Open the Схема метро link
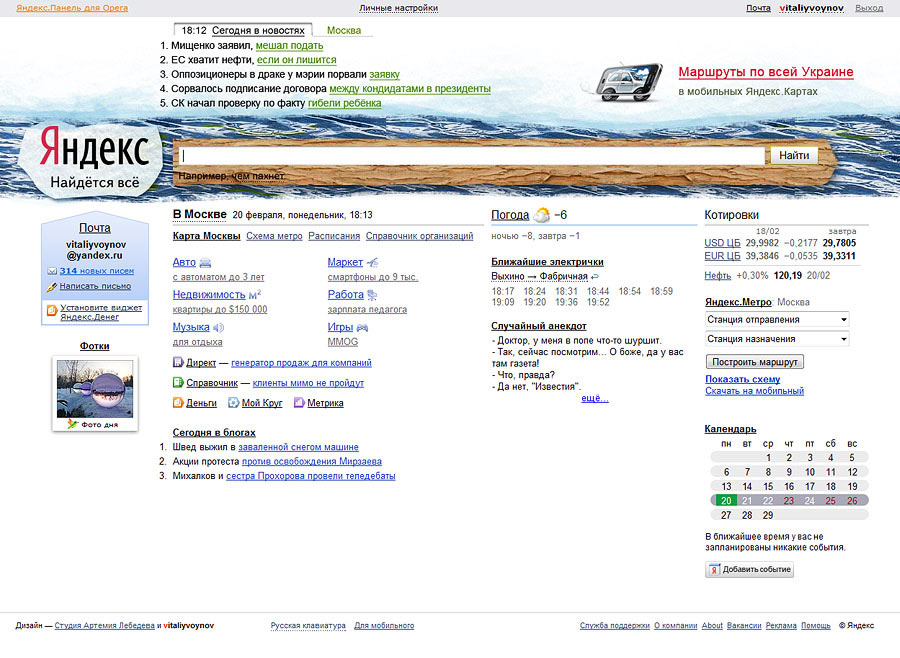The width and height of the screenshot is (900, 658). click(x=274, y=236)
